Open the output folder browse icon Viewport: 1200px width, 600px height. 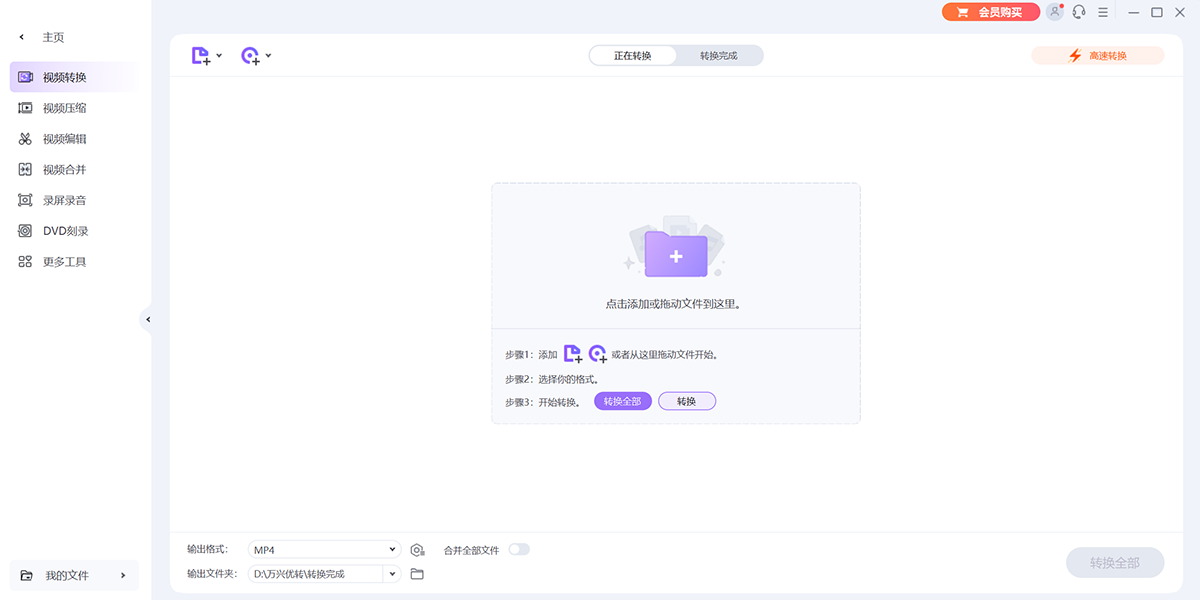pos(418,574)
